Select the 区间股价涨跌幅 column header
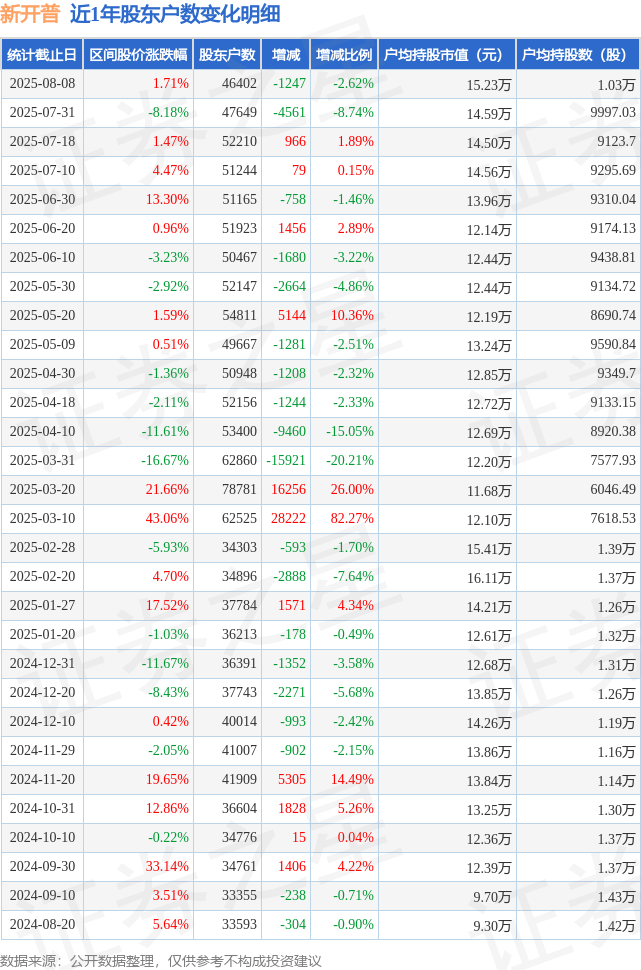This screenshot has height=970, width=641. point(138,55)
